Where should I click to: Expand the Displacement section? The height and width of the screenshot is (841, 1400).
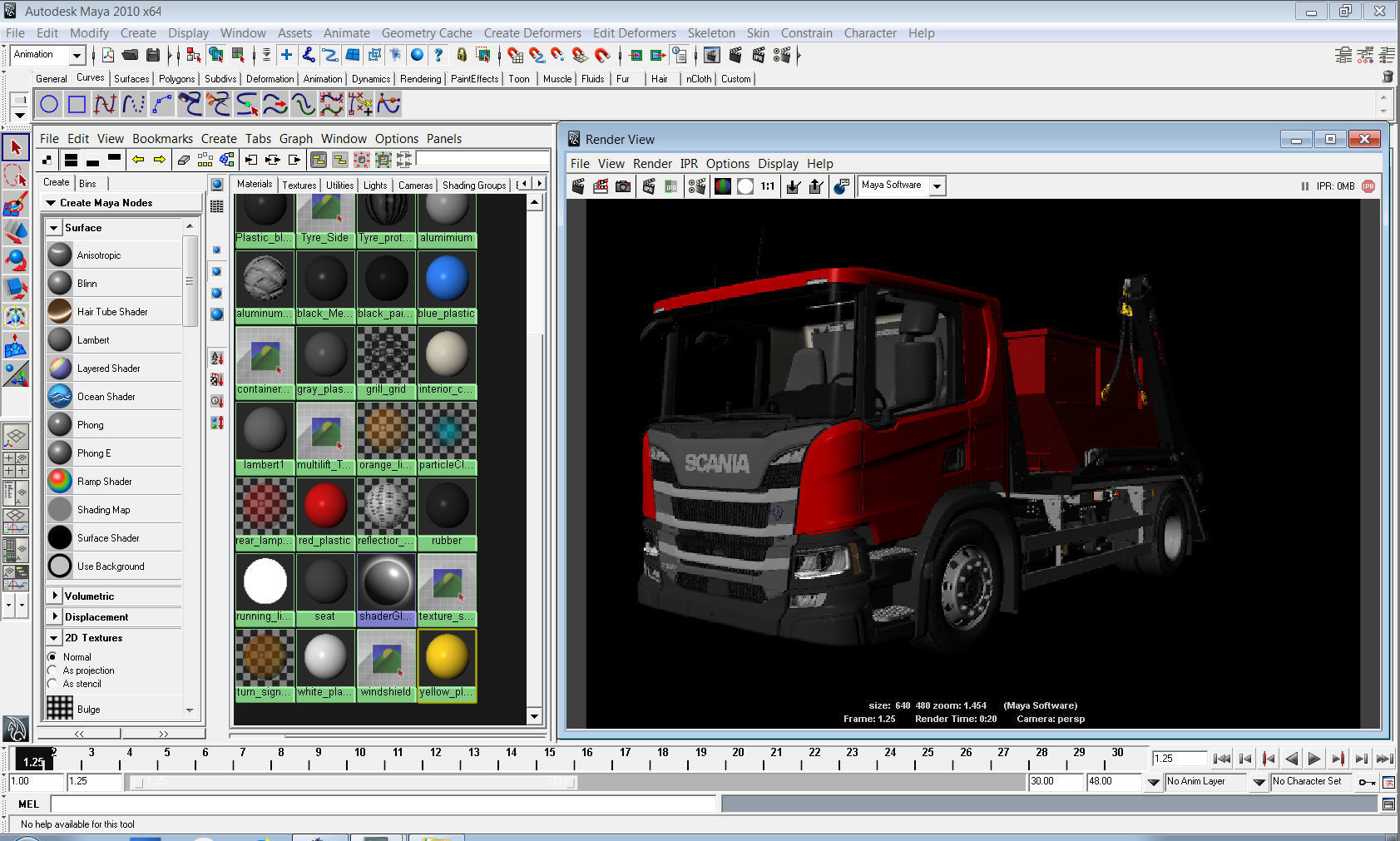54,616
